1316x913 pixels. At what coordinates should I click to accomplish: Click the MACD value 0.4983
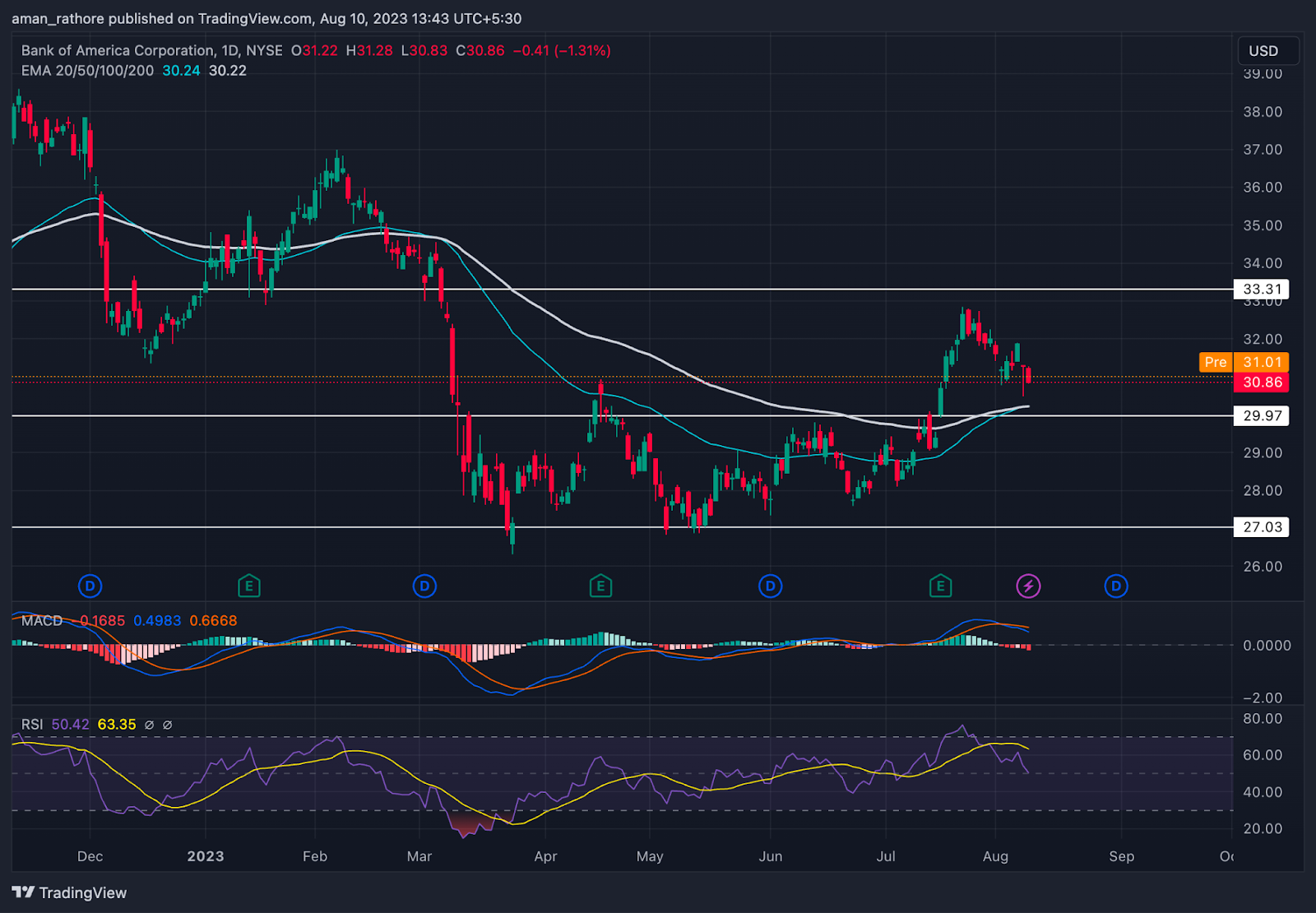tap(157, 621)
